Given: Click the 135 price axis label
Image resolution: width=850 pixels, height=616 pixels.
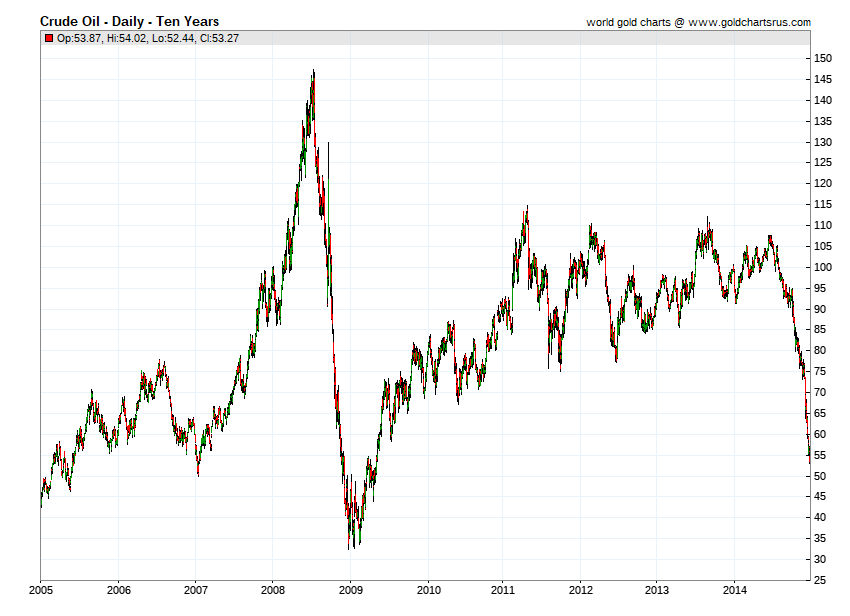Looking at the screenshot, I should [x=822, y=121].
